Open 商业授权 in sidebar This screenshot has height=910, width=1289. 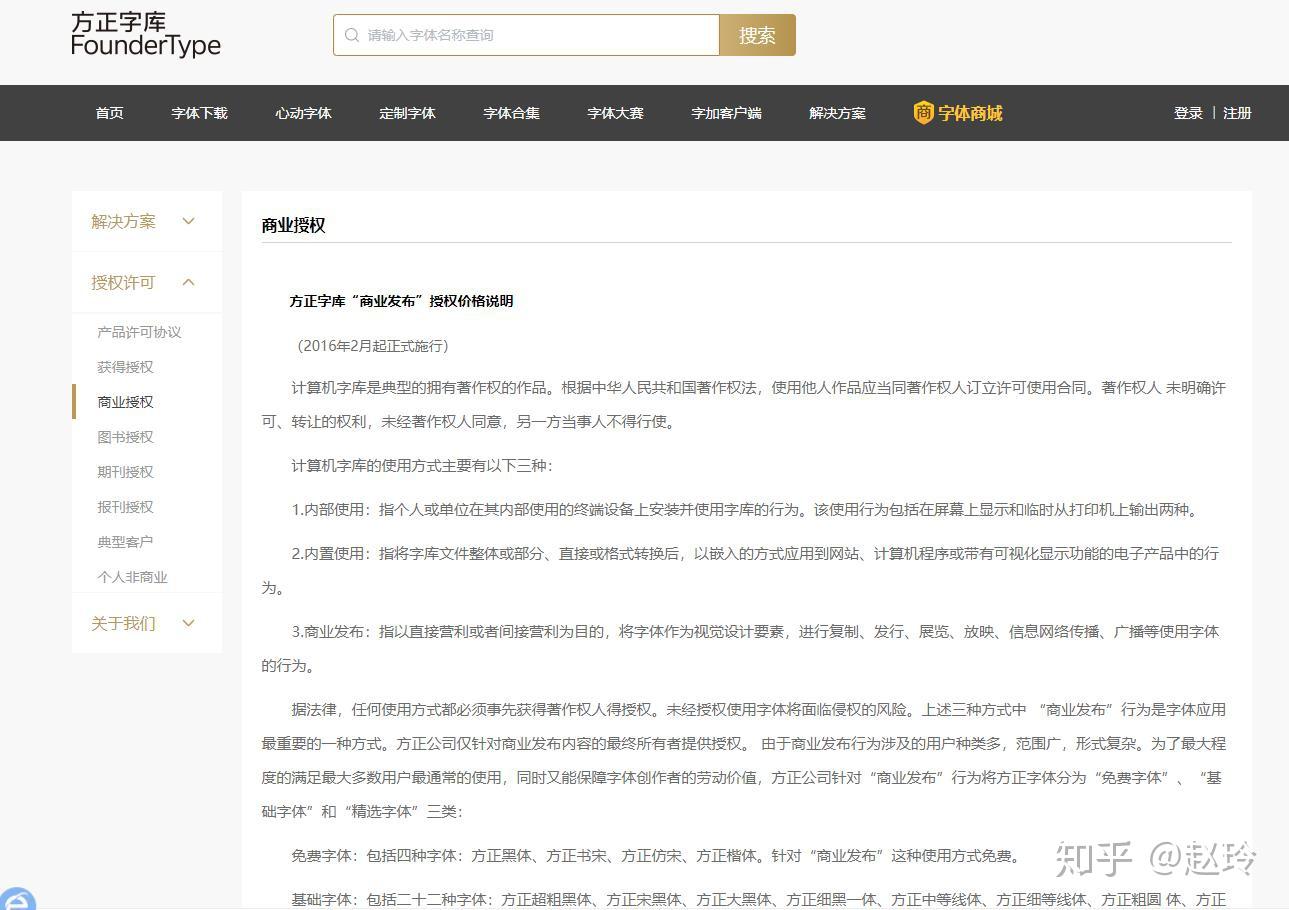point(126,402)
